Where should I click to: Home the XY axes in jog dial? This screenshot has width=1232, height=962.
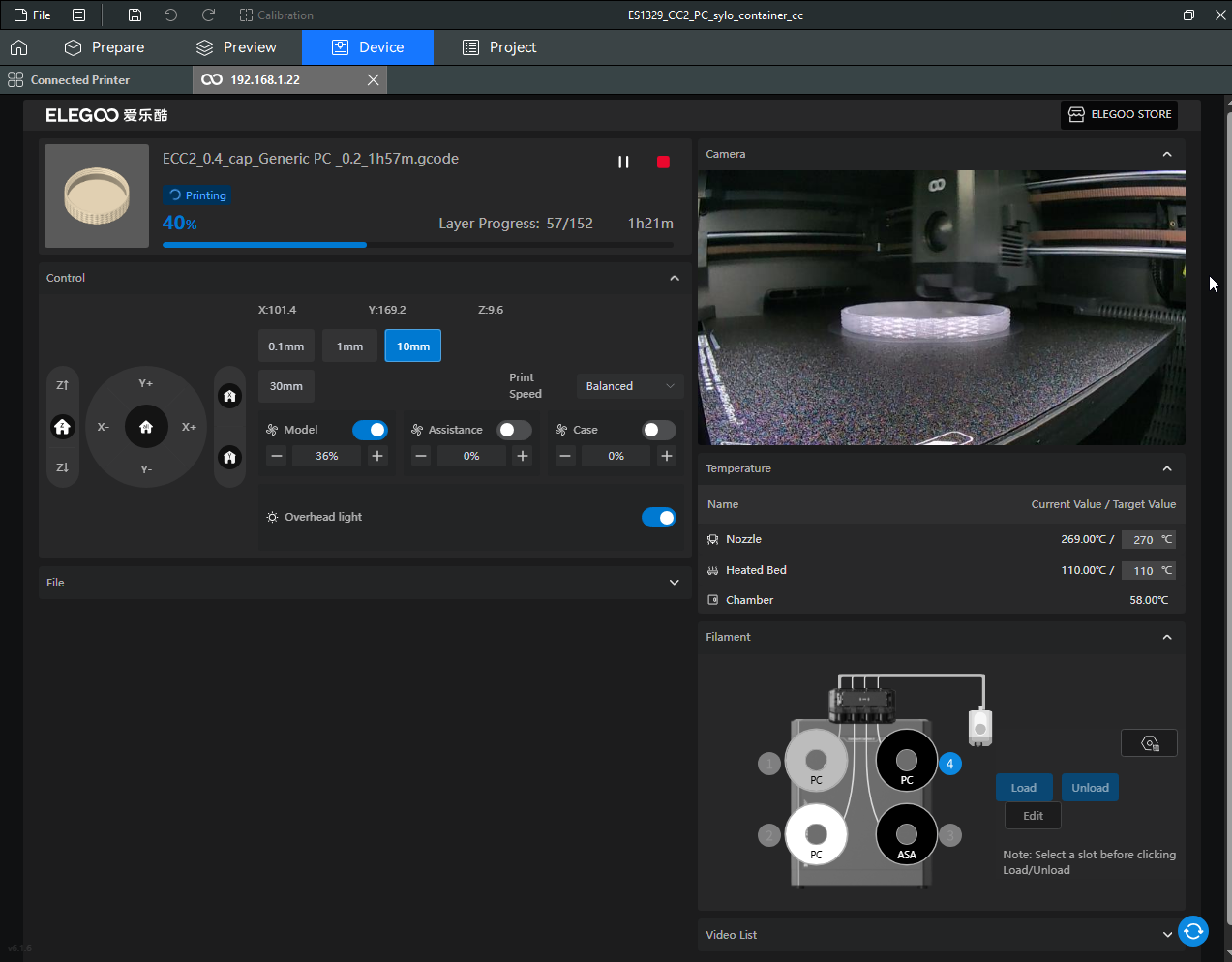(146, 427)
